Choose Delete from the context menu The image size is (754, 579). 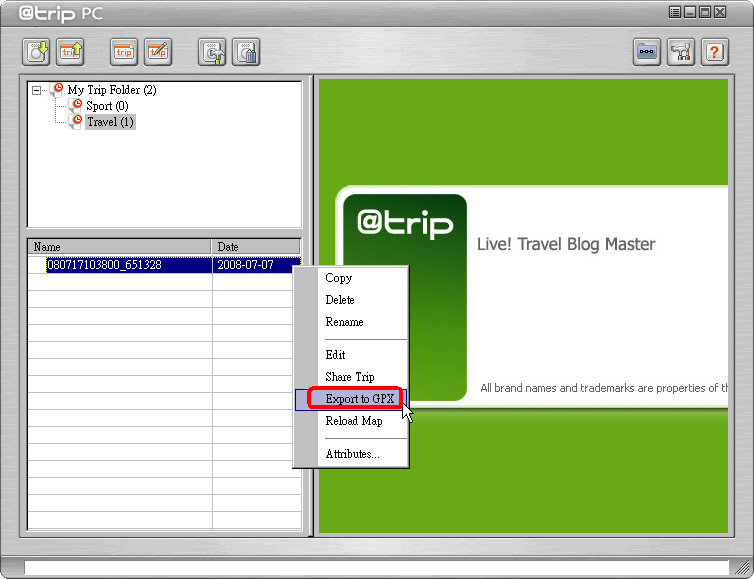[x=351, y=300]
